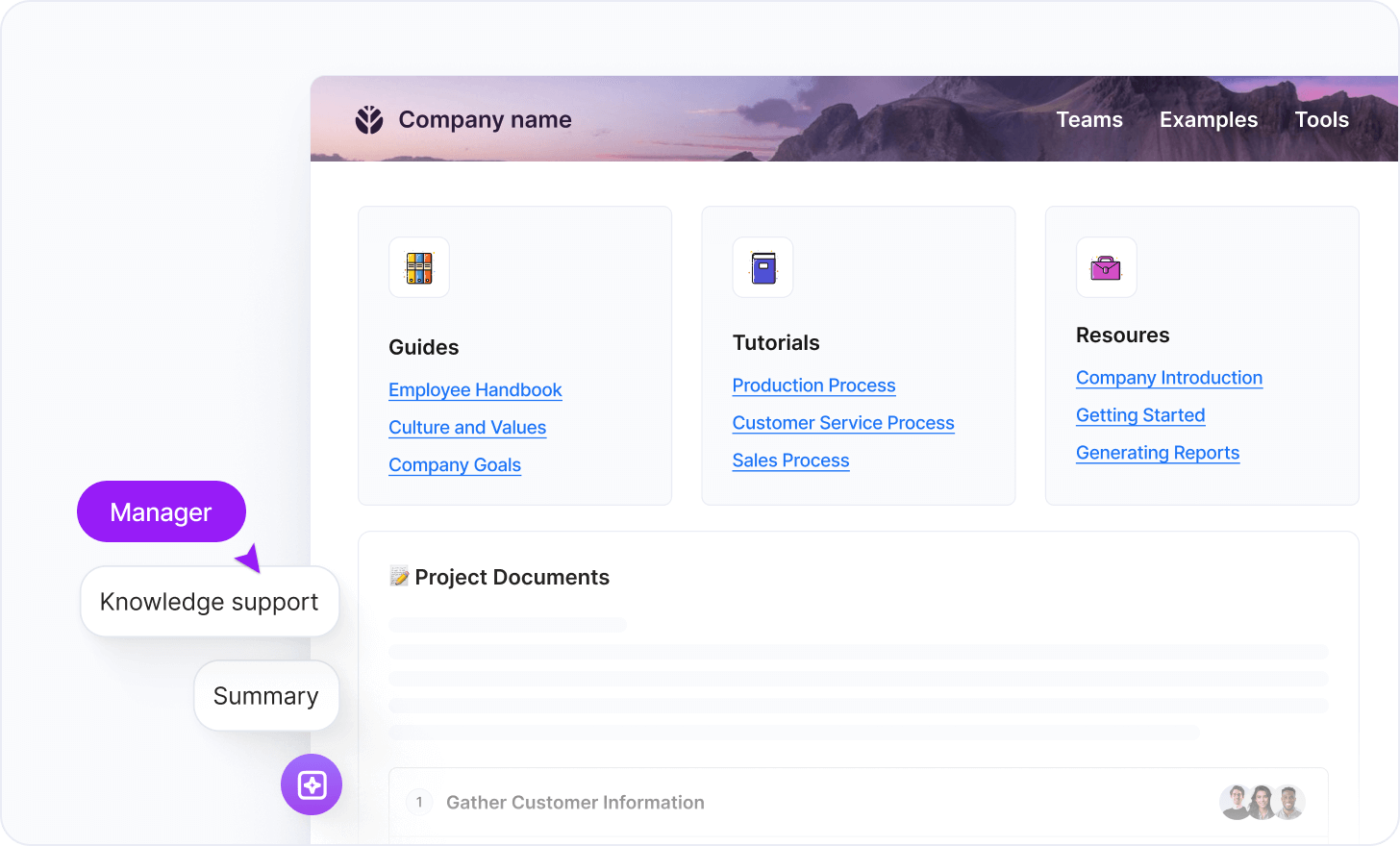Select the purple Manager tag

[x=162, y=511]
